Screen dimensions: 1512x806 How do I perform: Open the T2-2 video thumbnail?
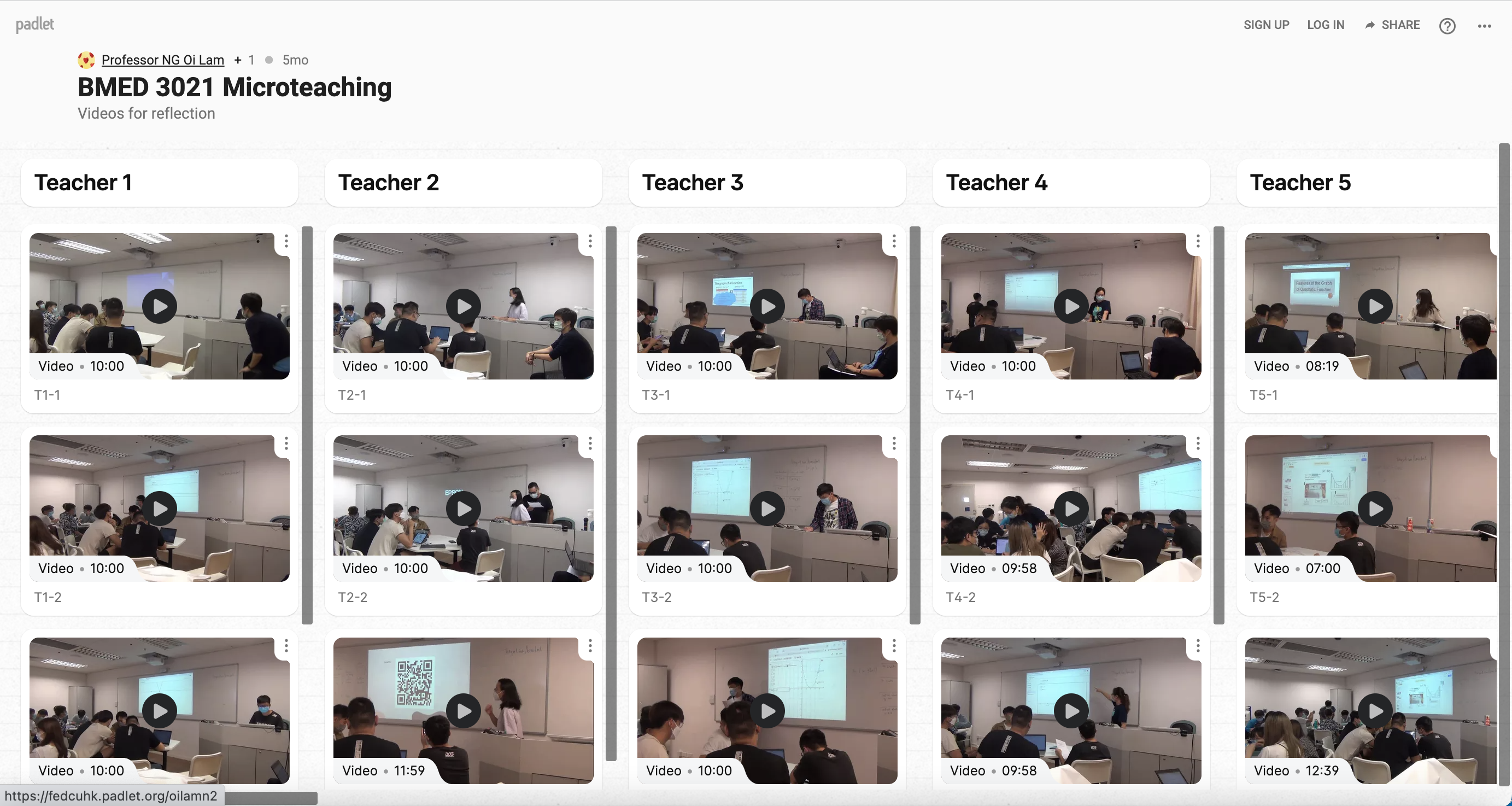click(463, 509)
